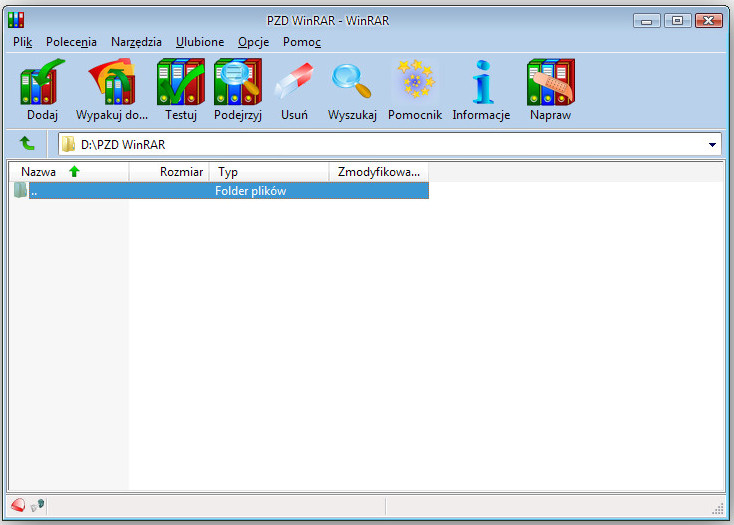Click the WinRAR title bar books icon

click(x=16, y=20)
